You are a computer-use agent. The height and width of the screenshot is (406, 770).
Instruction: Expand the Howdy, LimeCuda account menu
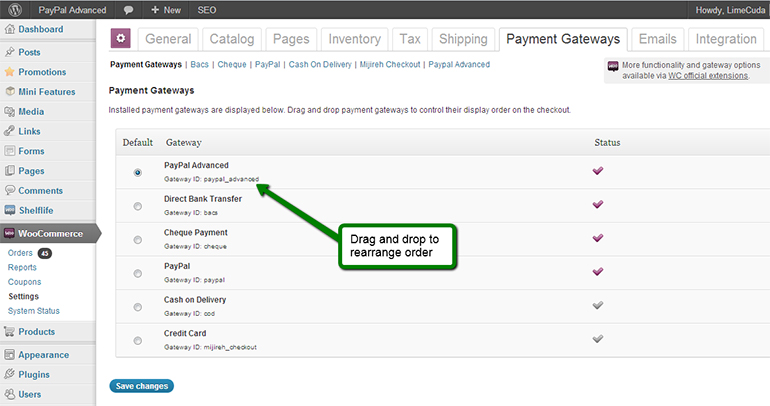click(728, 9)
